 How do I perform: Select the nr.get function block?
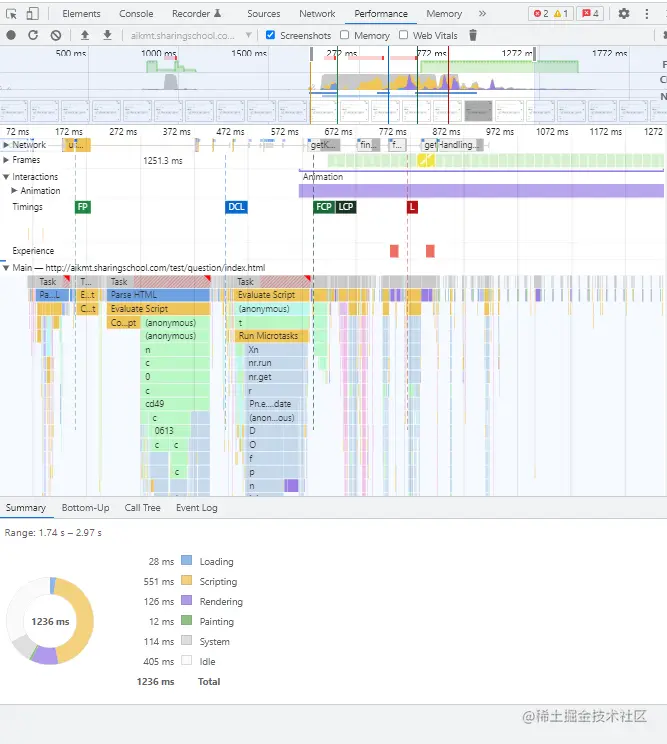click(276, 377)
